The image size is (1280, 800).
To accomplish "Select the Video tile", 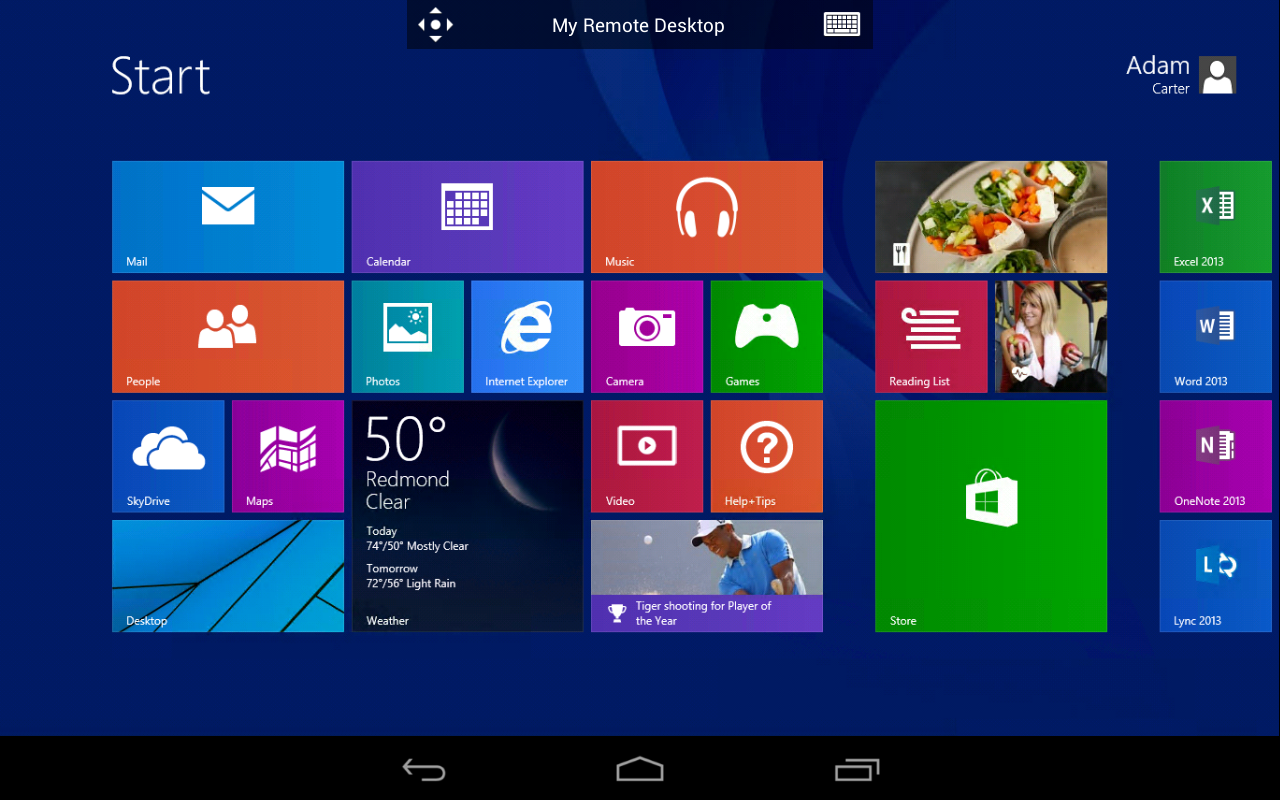I will [647, 456].
